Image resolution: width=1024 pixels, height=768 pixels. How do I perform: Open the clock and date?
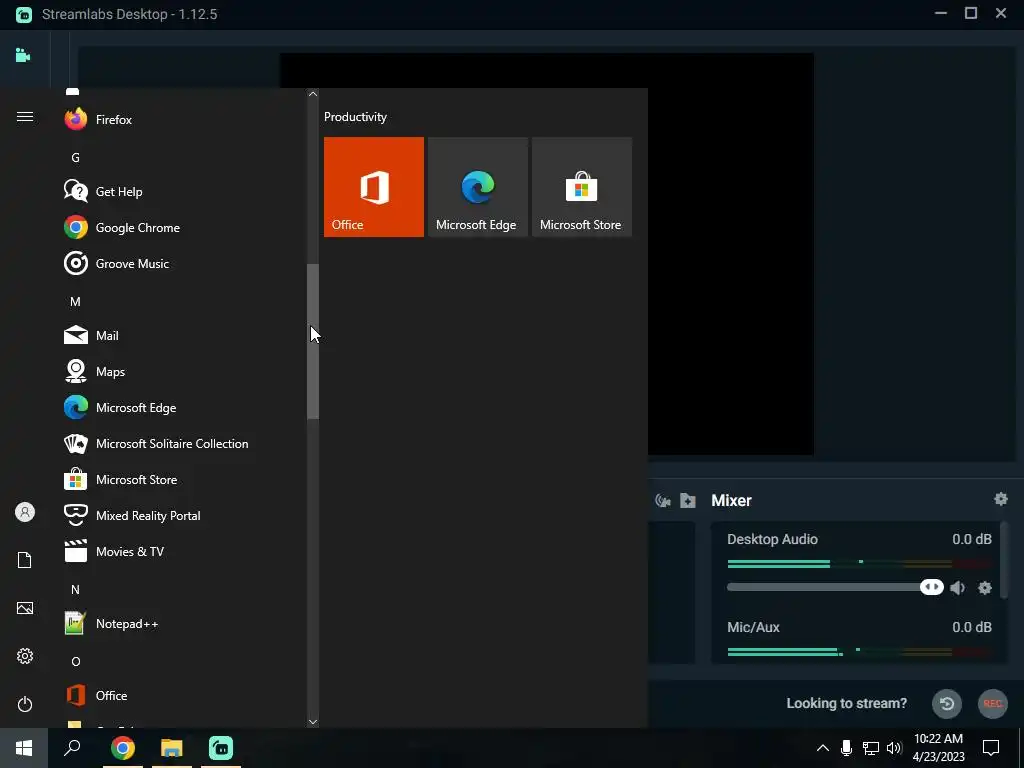point(938,748)
